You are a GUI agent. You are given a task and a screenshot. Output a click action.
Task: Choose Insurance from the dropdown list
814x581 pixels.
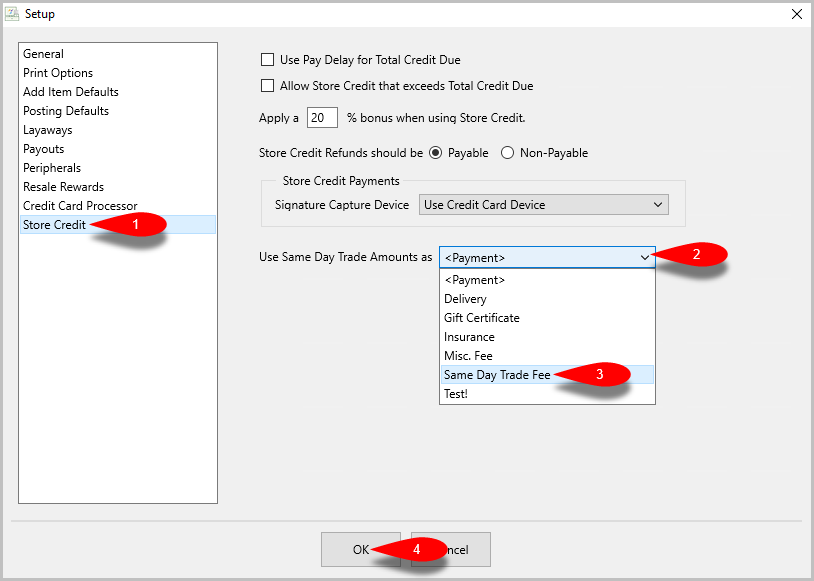(x=547, y=337)
